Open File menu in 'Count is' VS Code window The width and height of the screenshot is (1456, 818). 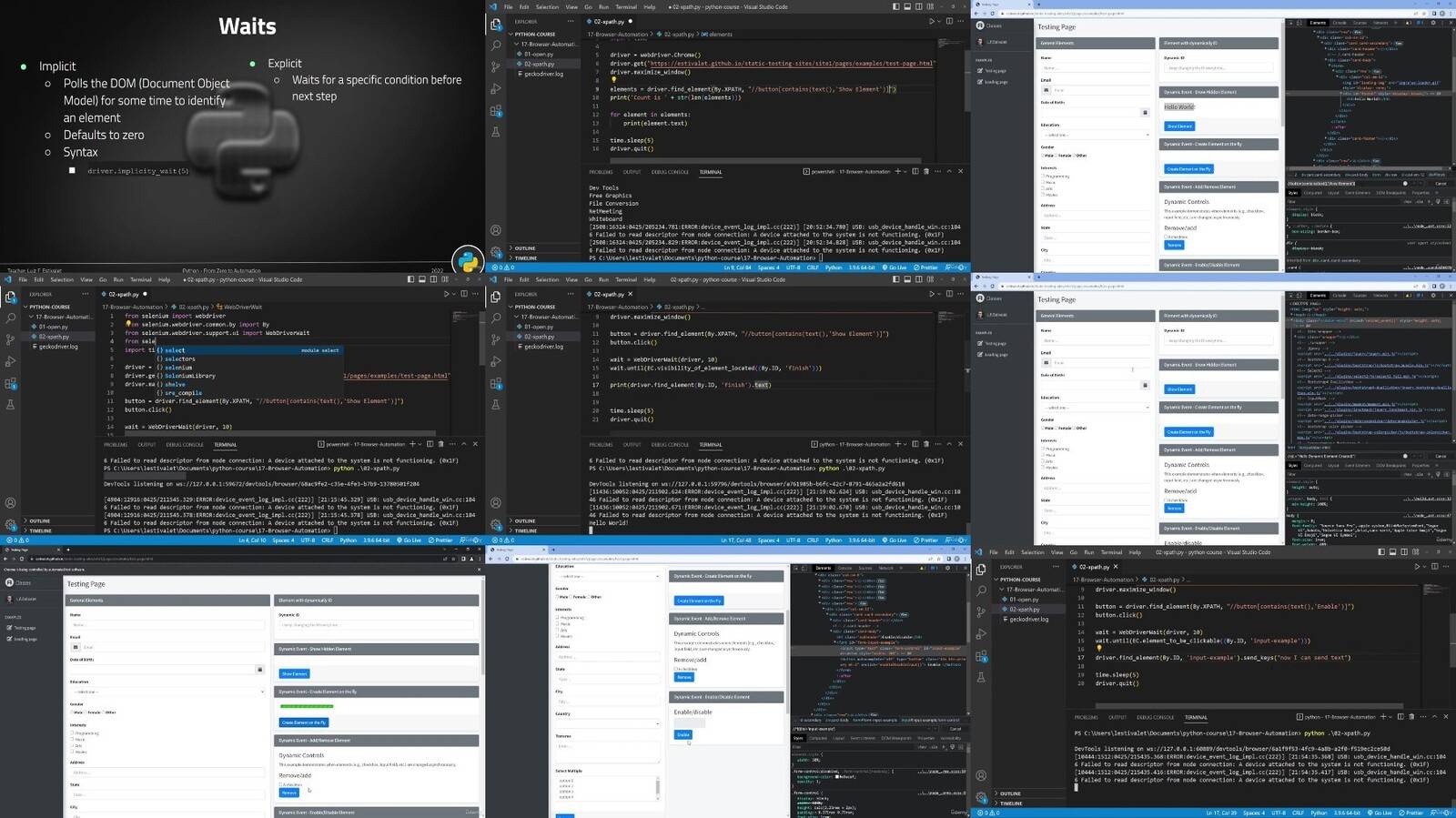point(508,6)
